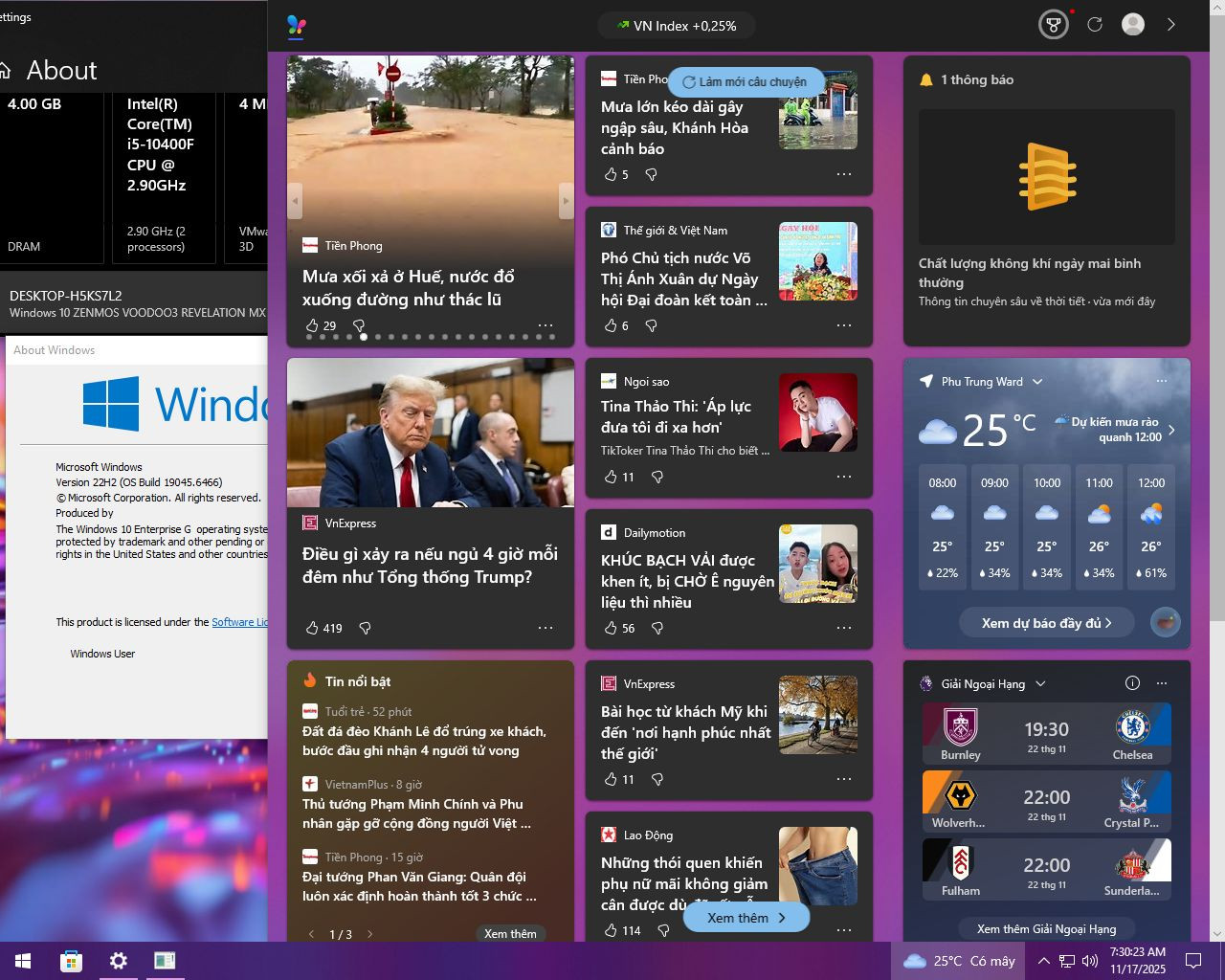Click the 'Làm mới câu chuyện' button

[746, 82]
